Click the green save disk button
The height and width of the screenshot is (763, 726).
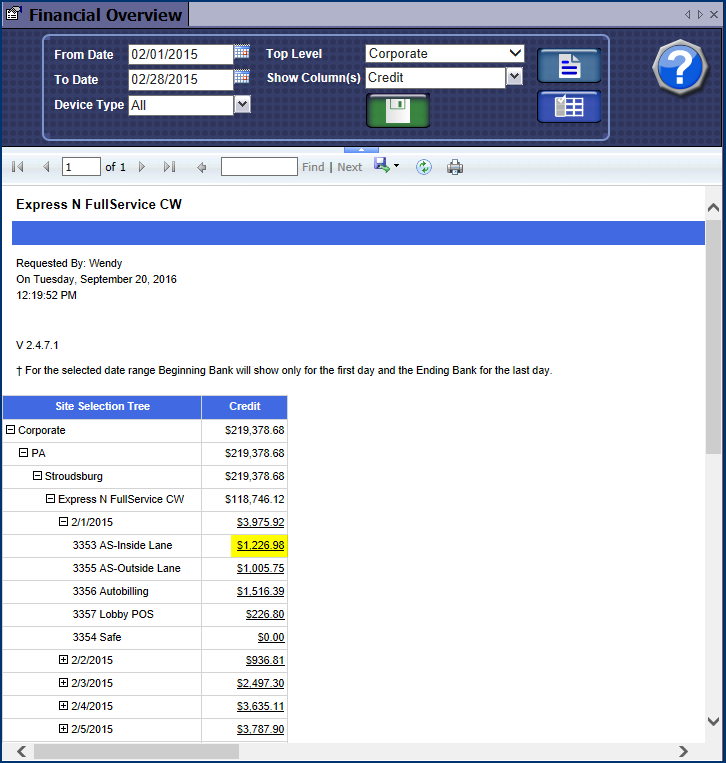(397, 110)
